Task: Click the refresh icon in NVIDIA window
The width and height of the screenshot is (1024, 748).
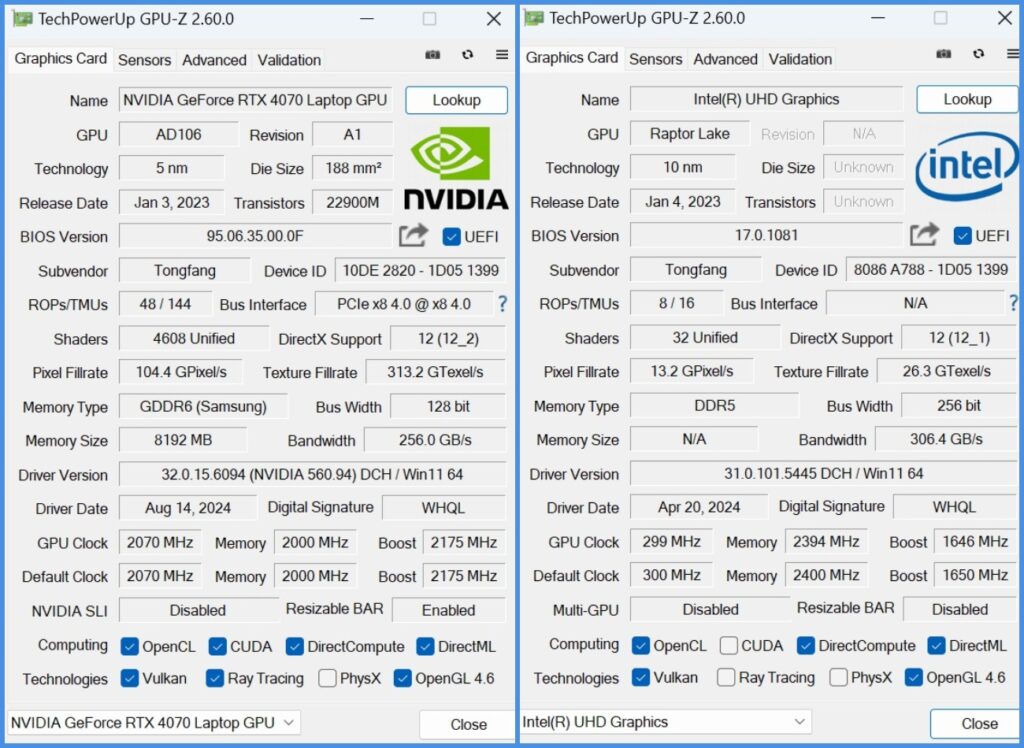Action: [x=467, y=56]
